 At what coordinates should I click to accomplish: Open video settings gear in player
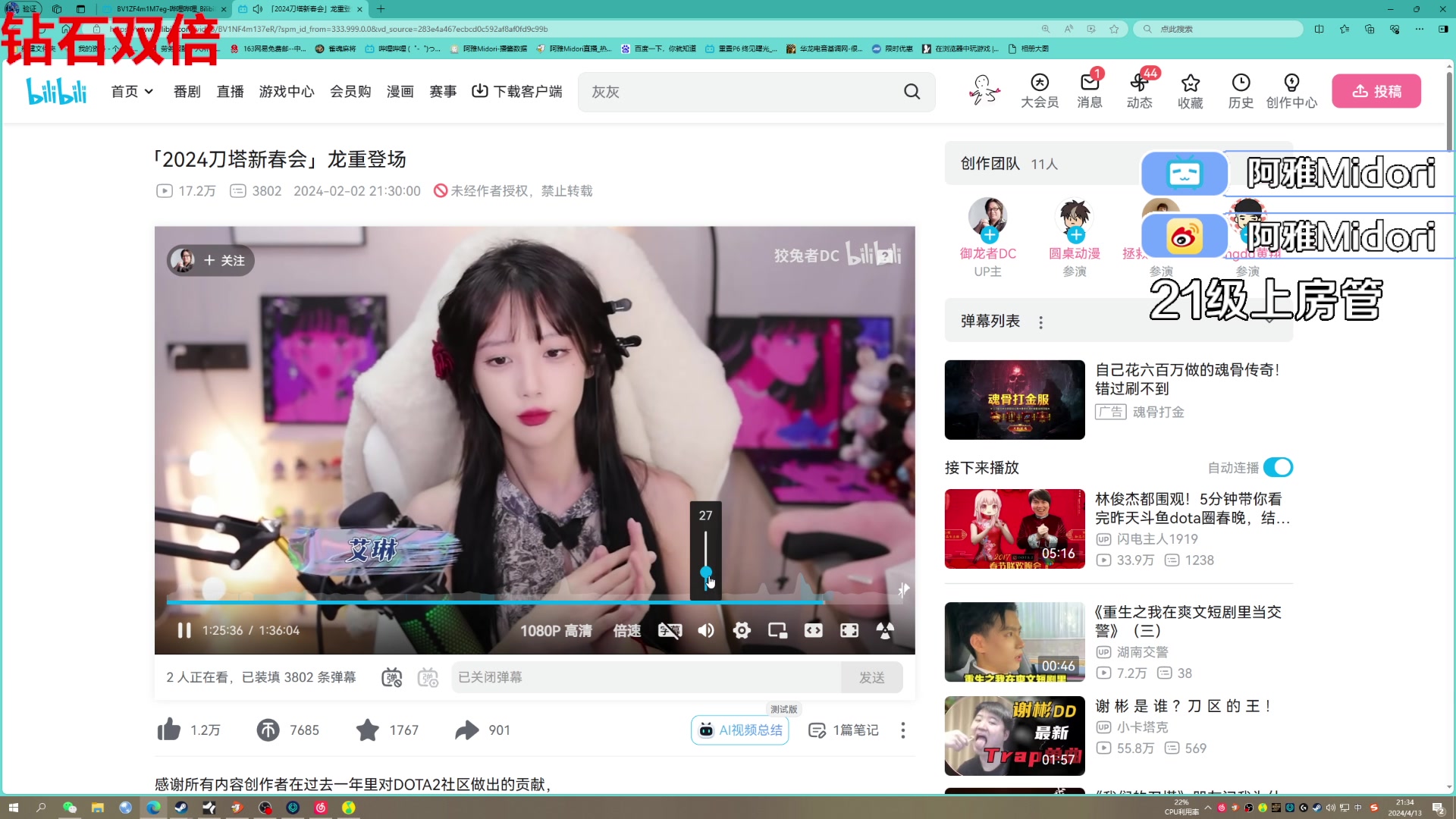[742, 630]
